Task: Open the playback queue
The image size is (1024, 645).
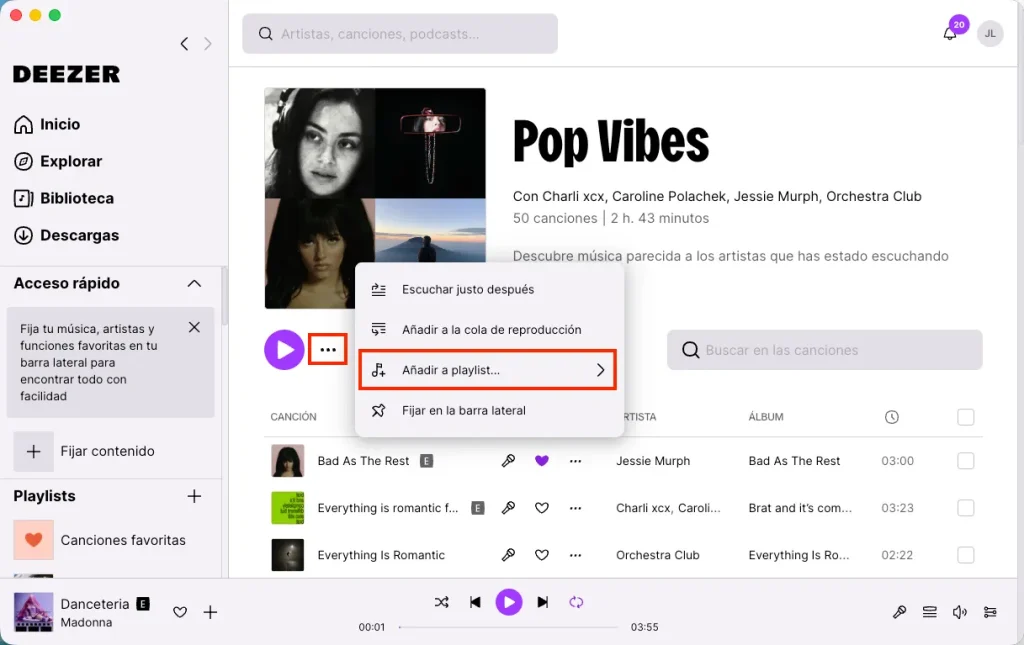Action: pyautogui.click(x=929, y=612)
